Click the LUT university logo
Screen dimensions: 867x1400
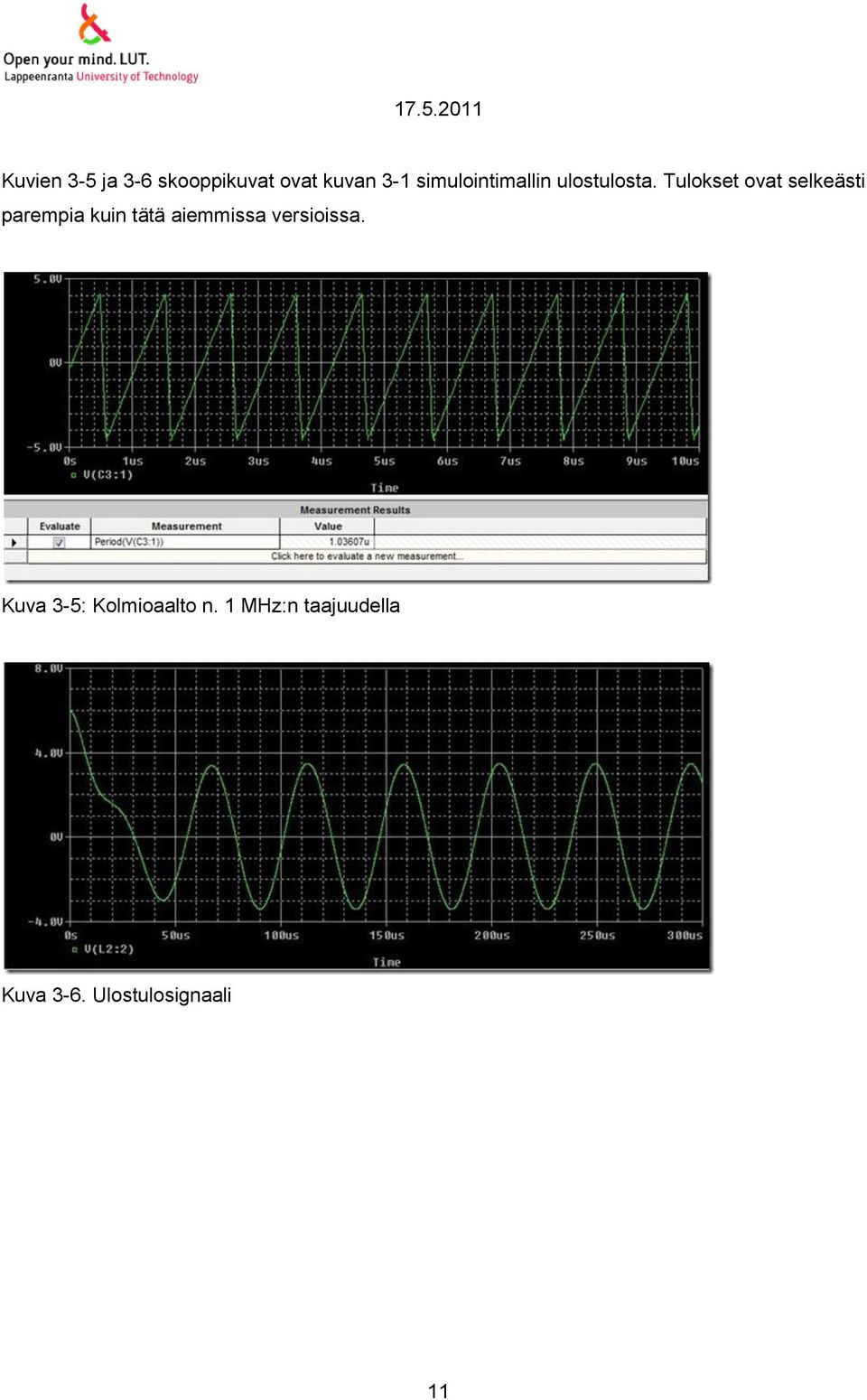point(100,44)
